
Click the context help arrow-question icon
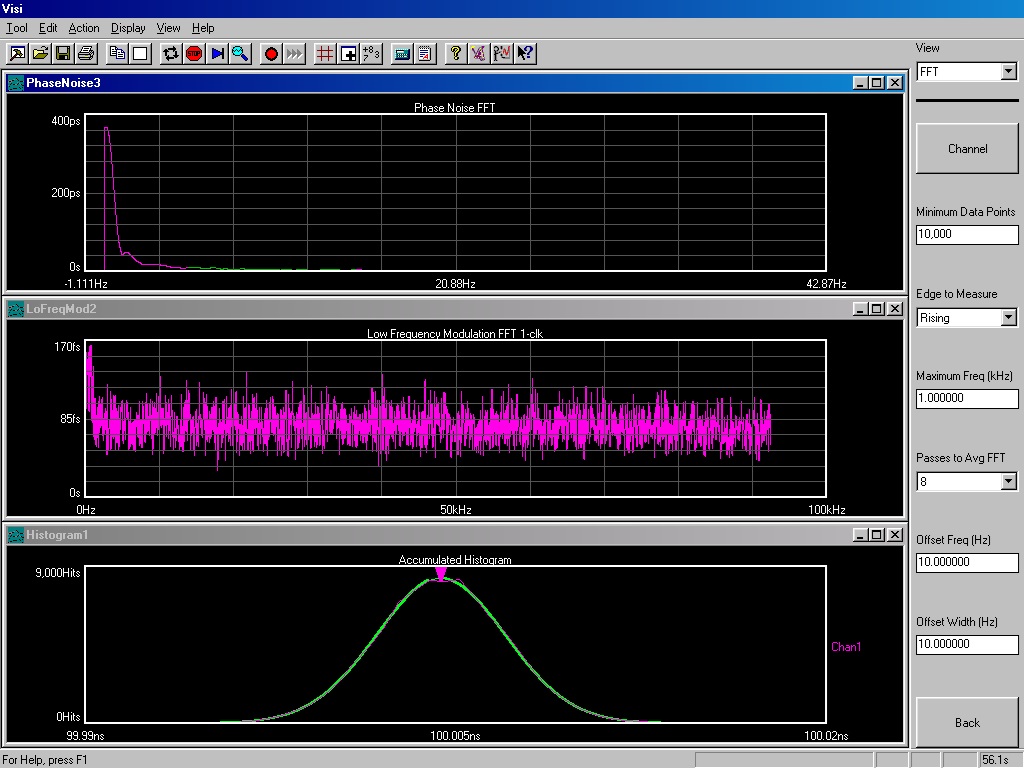click(x=525, y=54)
